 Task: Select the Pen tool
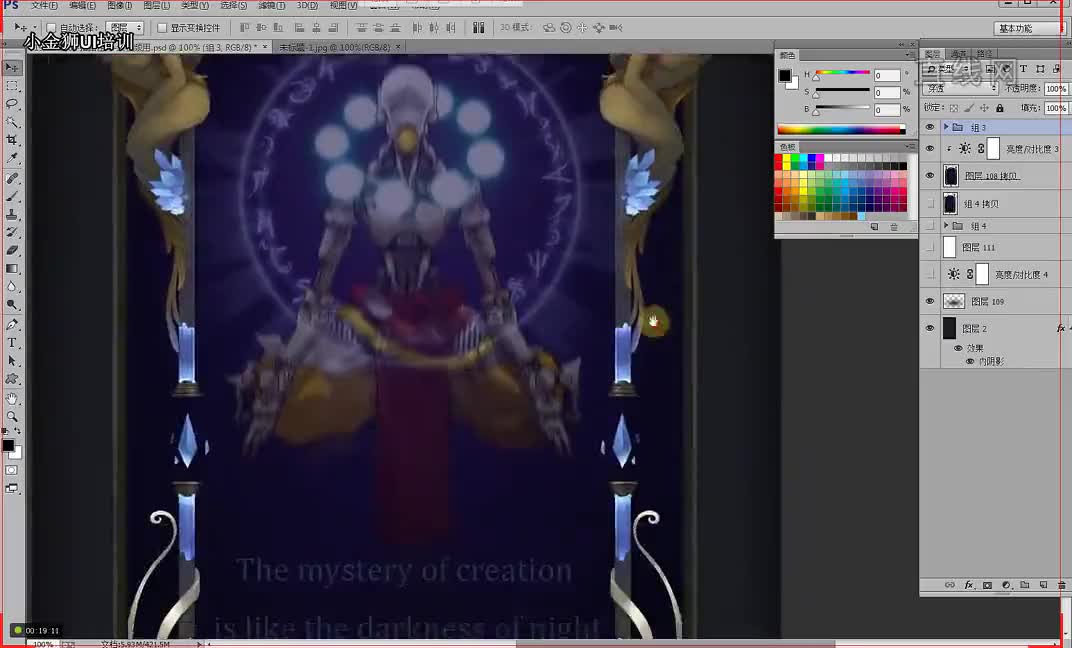point(12,325)
